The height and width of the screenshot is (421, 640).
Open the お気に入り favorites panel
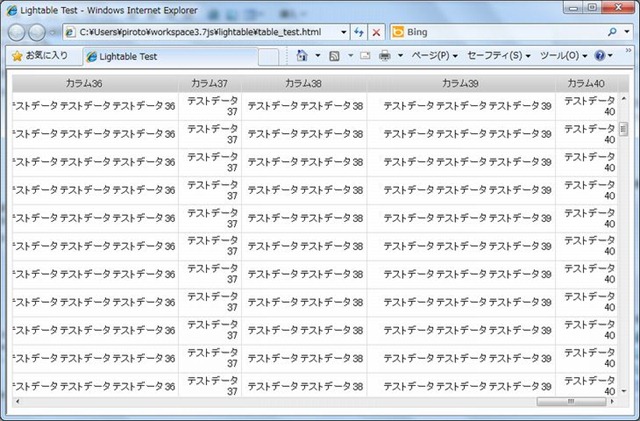[x=39, y=56]
